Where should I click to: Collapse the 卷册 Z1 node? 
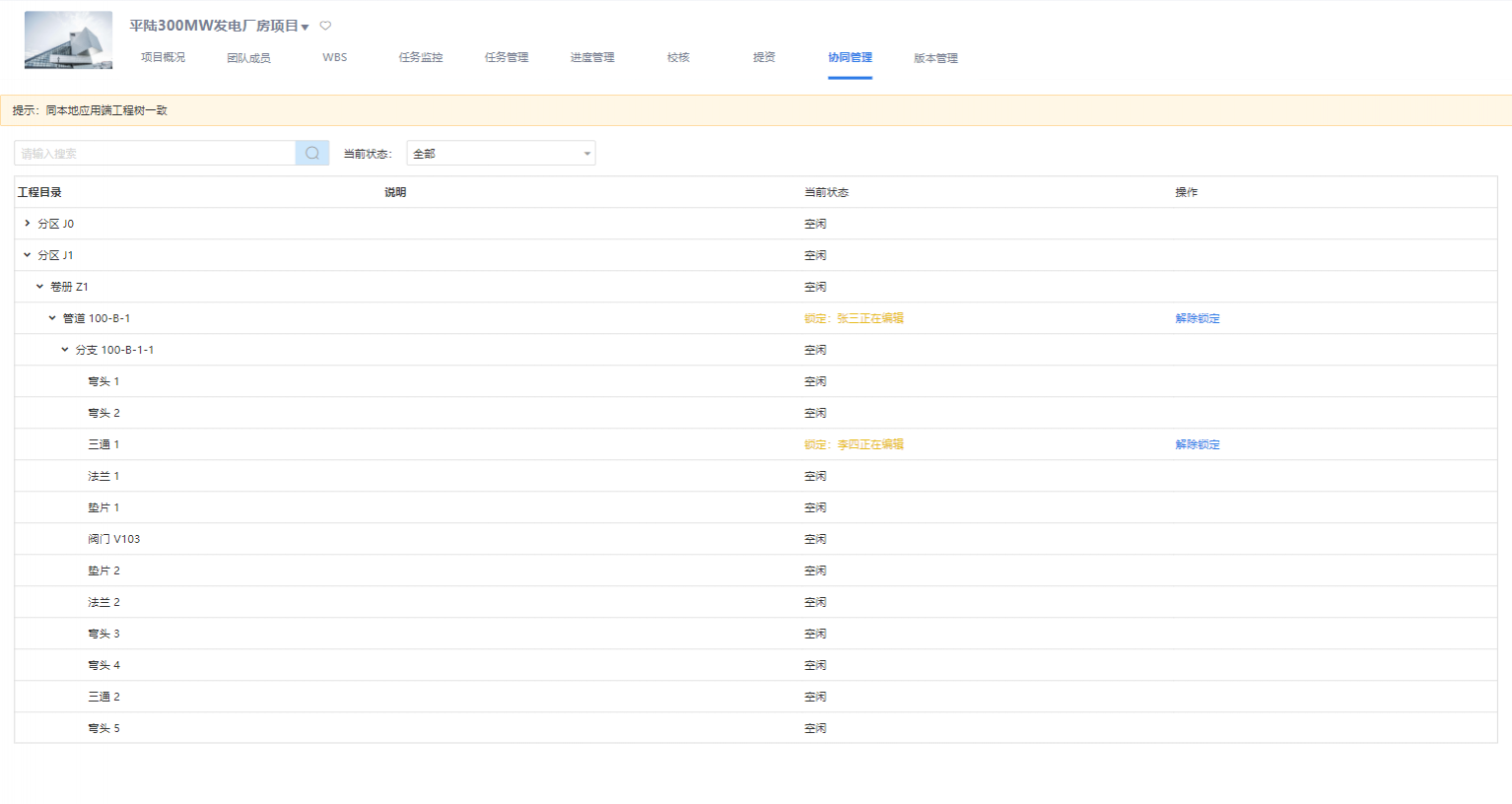pos(40,287)
